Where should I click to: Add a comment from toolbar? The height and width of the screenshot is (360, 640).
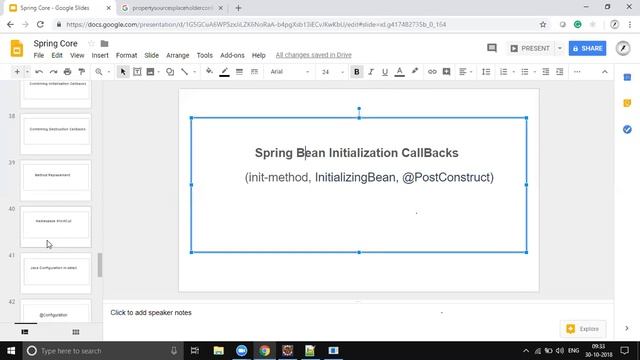(447, 72)
